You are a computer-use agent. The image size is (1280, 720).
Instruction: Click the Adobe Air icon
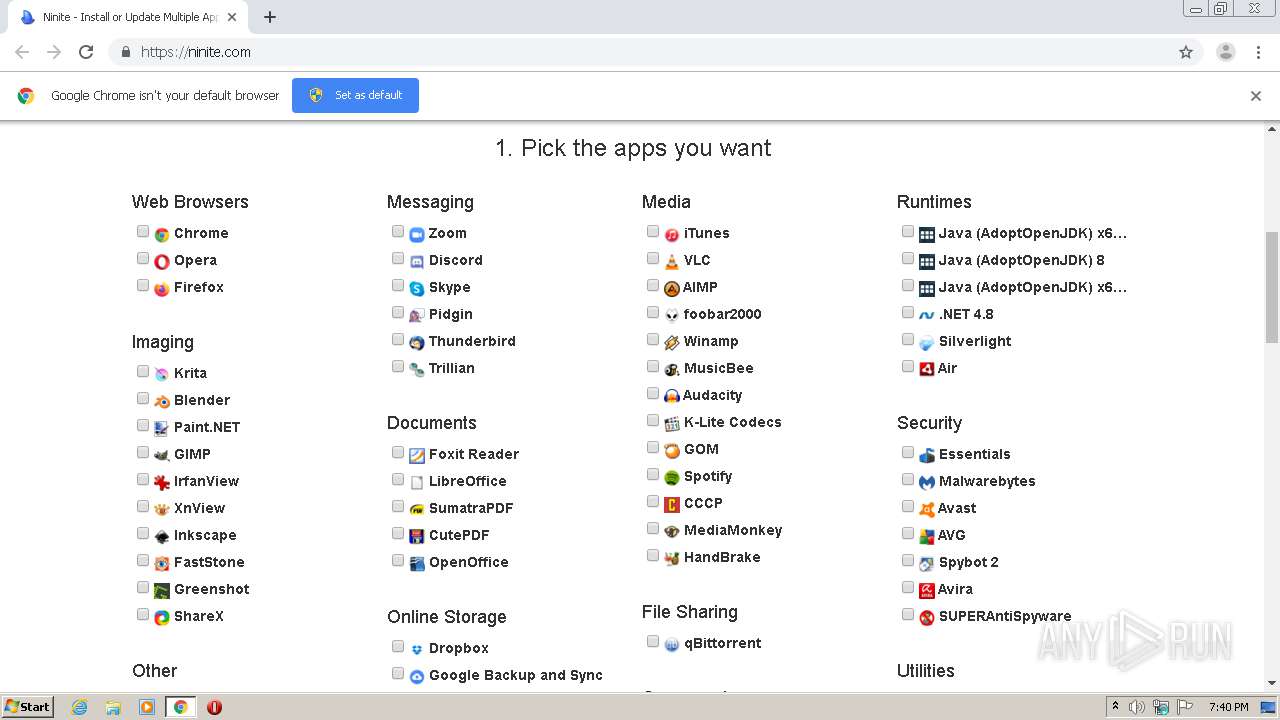[x=927, y=369]
